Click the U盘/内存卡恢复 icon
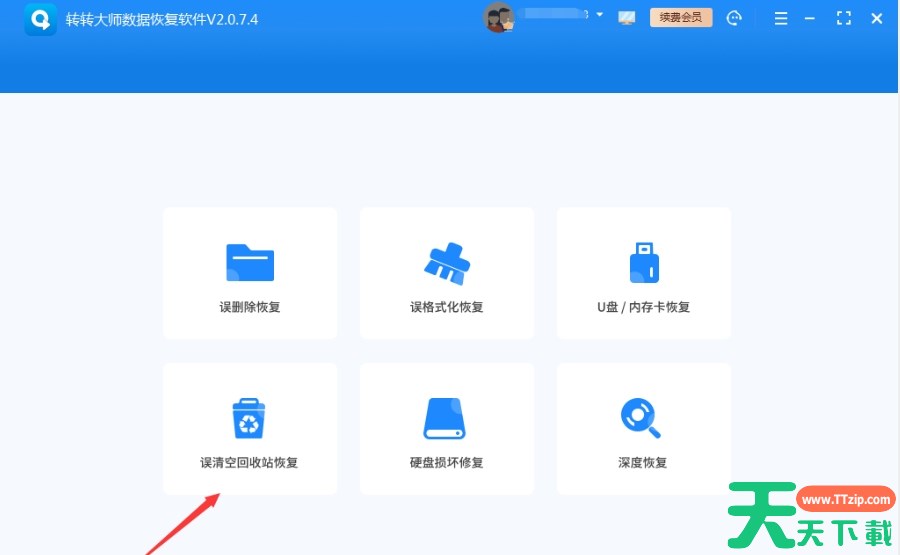This screenshot has height=555, width=900. (643, 262)
